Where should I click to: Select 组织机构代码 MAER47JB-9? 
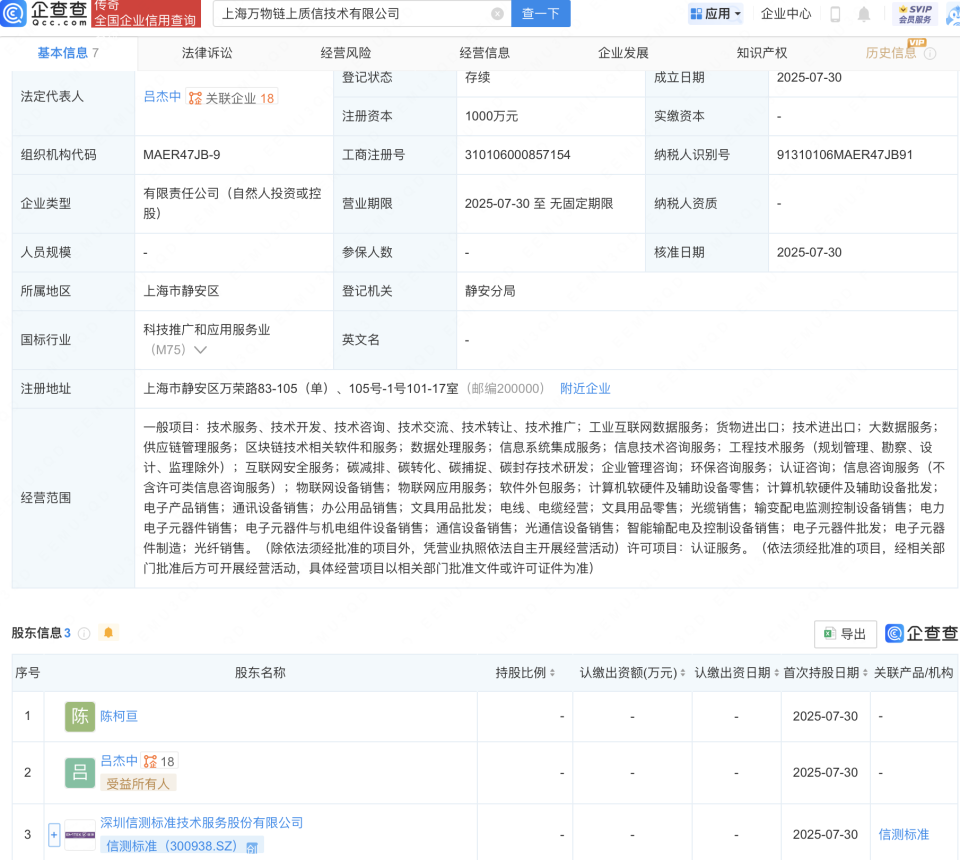182,155
